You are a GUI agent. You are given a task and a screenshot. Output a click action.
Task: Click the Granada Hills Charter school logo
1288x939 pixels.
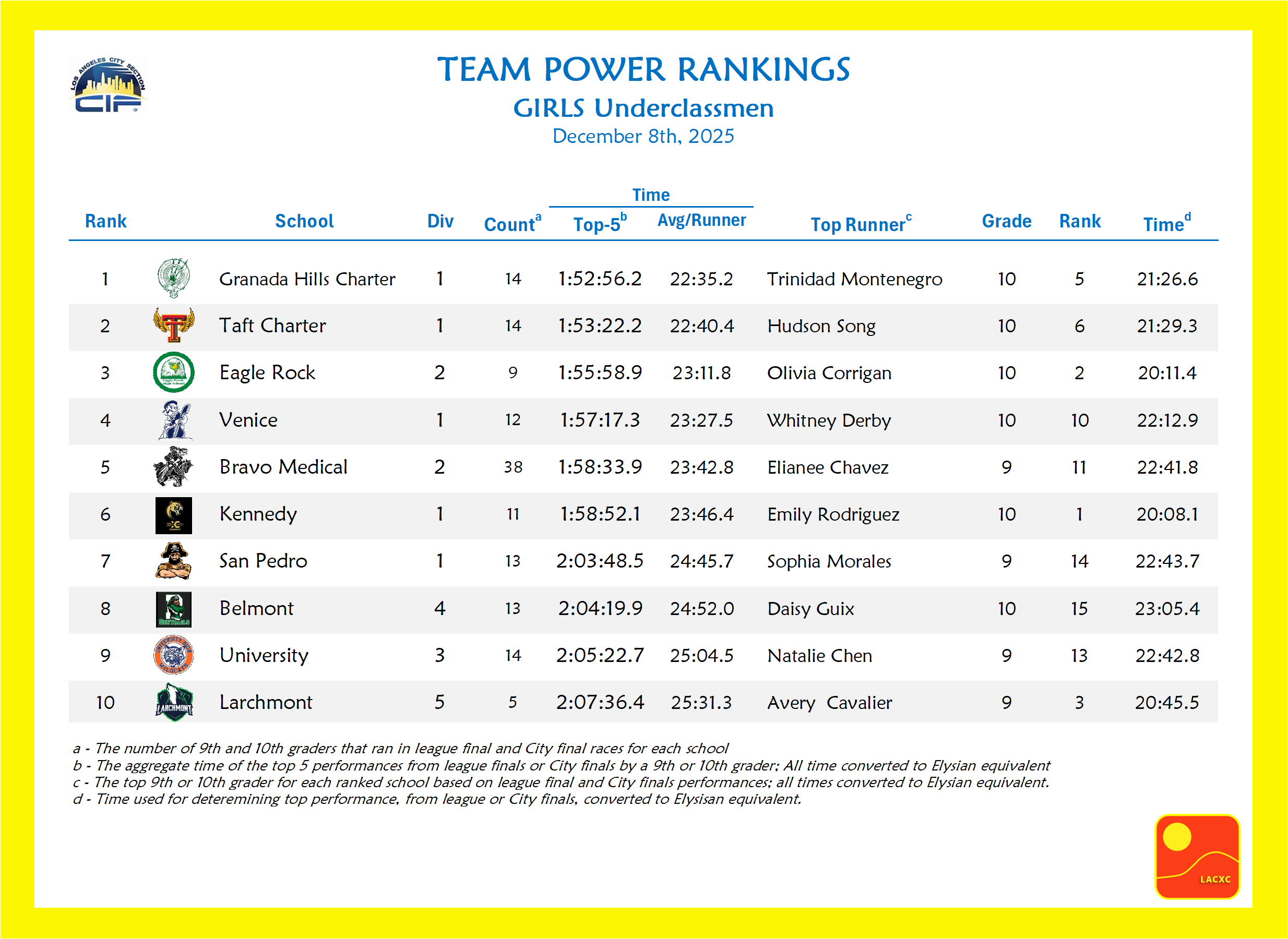coord(173,278)
